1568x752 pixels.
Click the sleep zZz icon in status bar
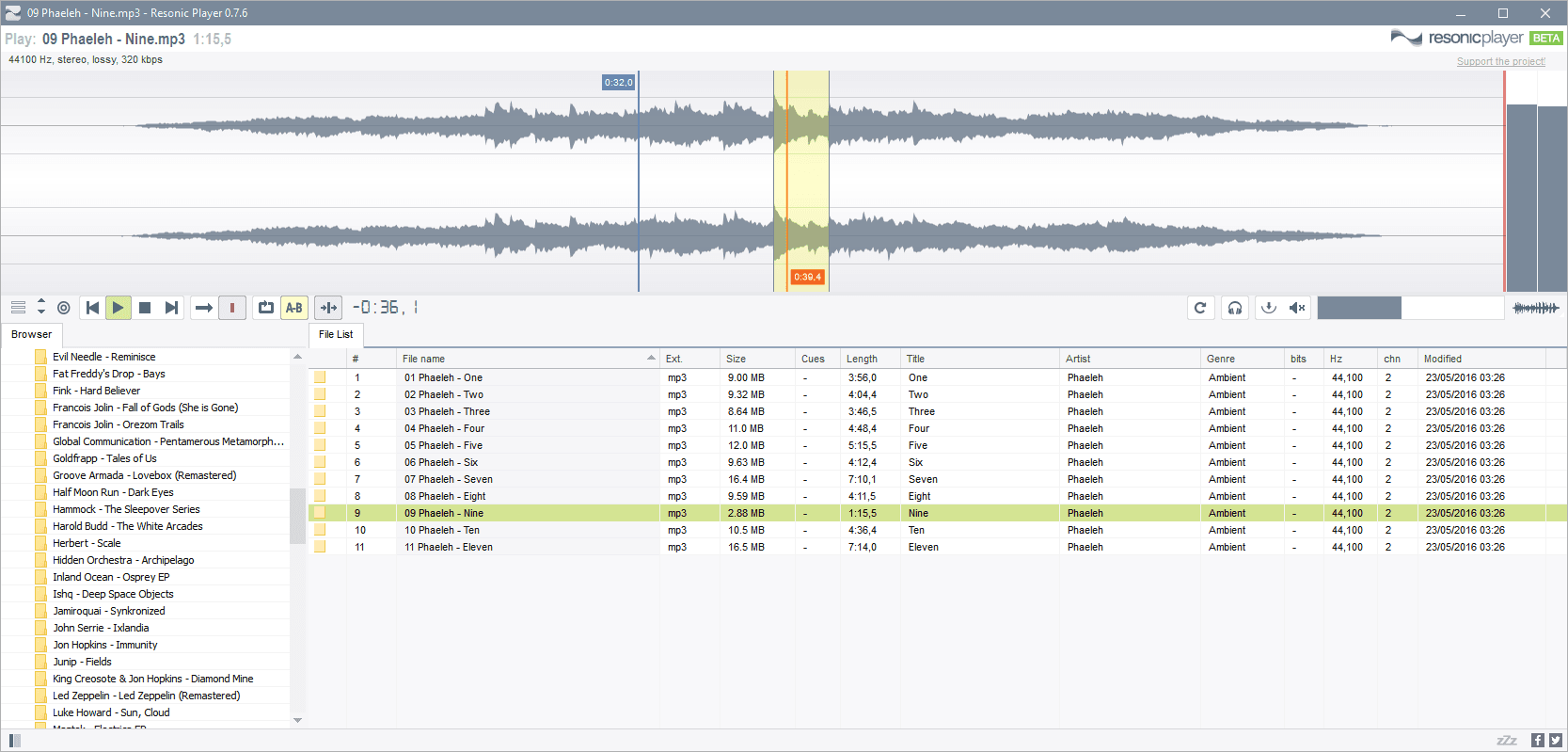click(1507, 741)
